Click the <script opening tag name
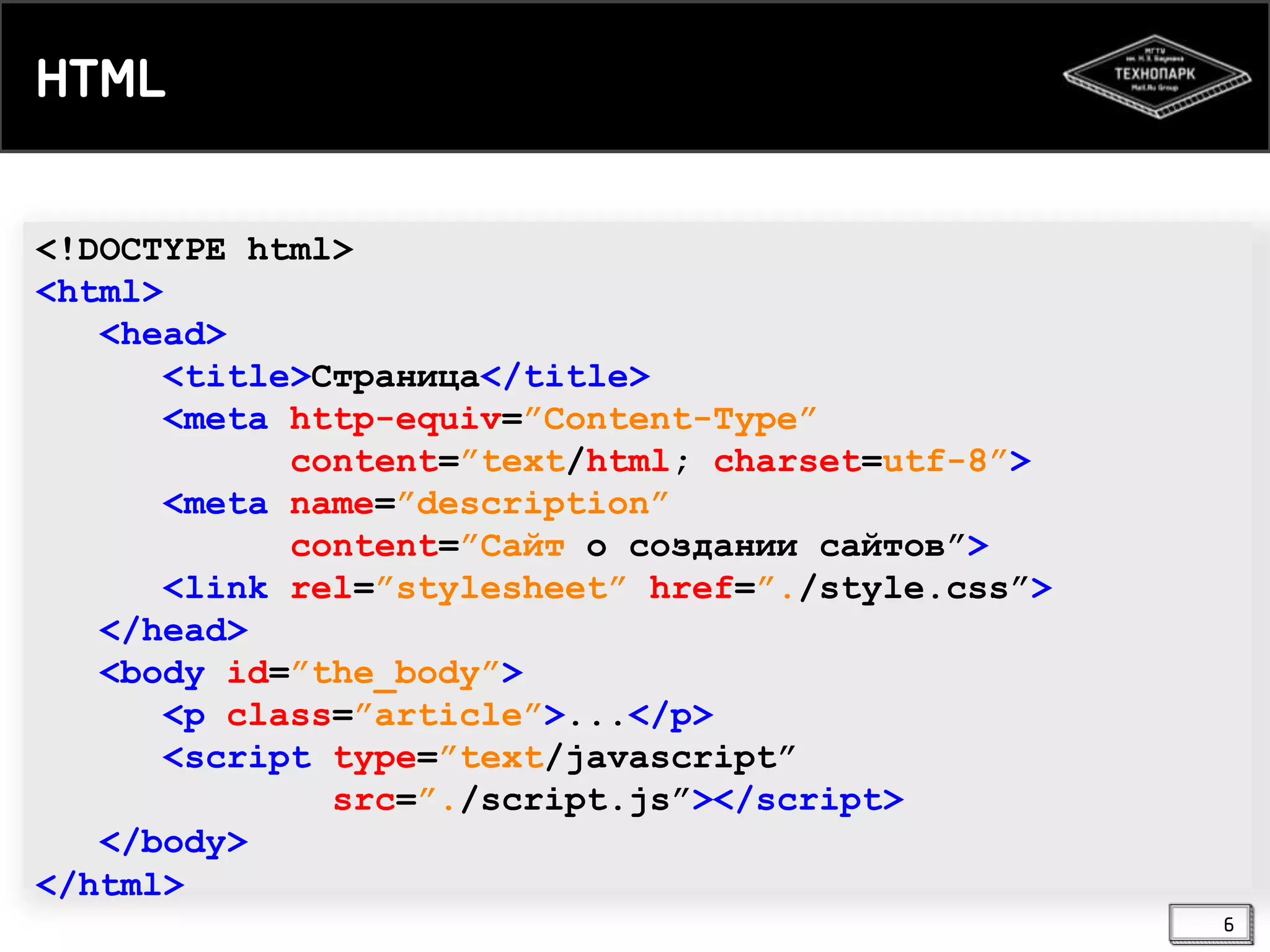 237,758
